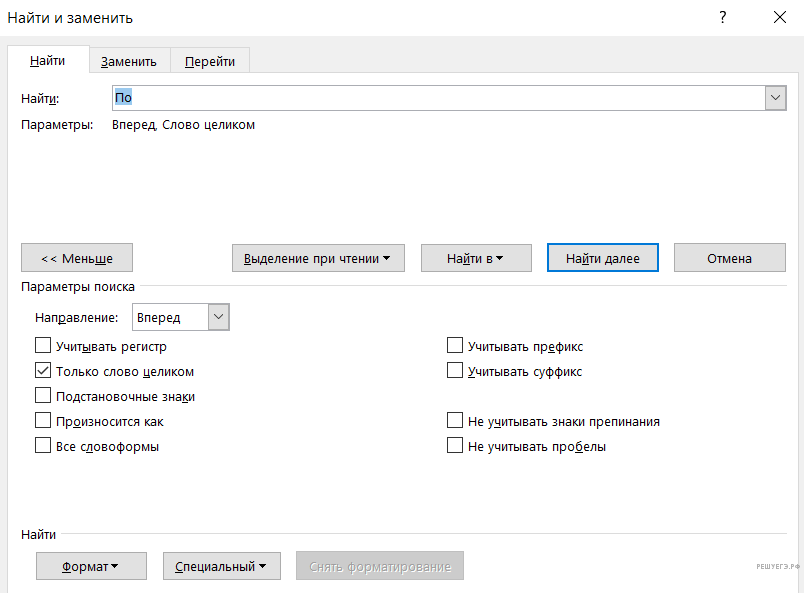Click the Найти search text field
Screen dimensions: 804x593
pos(438,98)
